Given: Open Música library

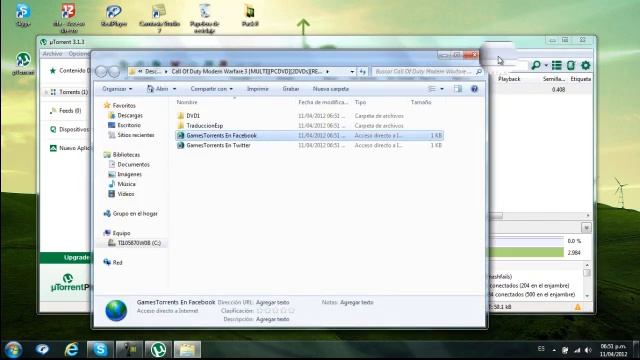Looking at the screenshot, I should pos(122,184).
